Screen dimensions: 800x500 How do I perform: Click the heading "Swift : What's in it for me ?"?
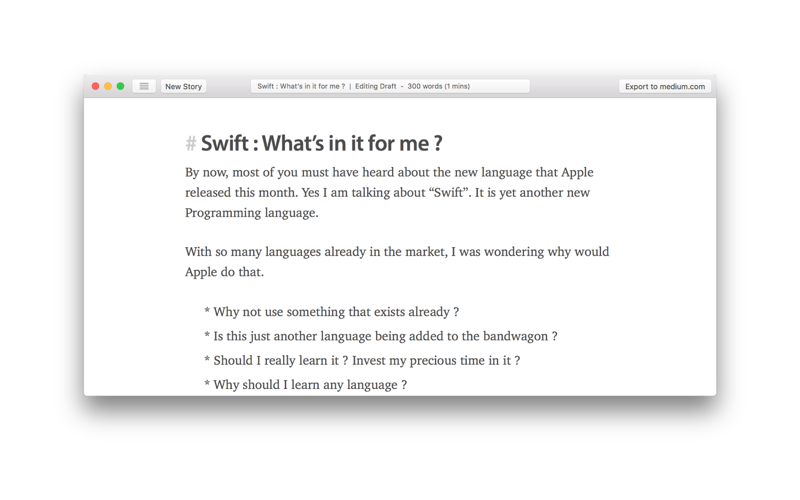[x=321, y=143]
